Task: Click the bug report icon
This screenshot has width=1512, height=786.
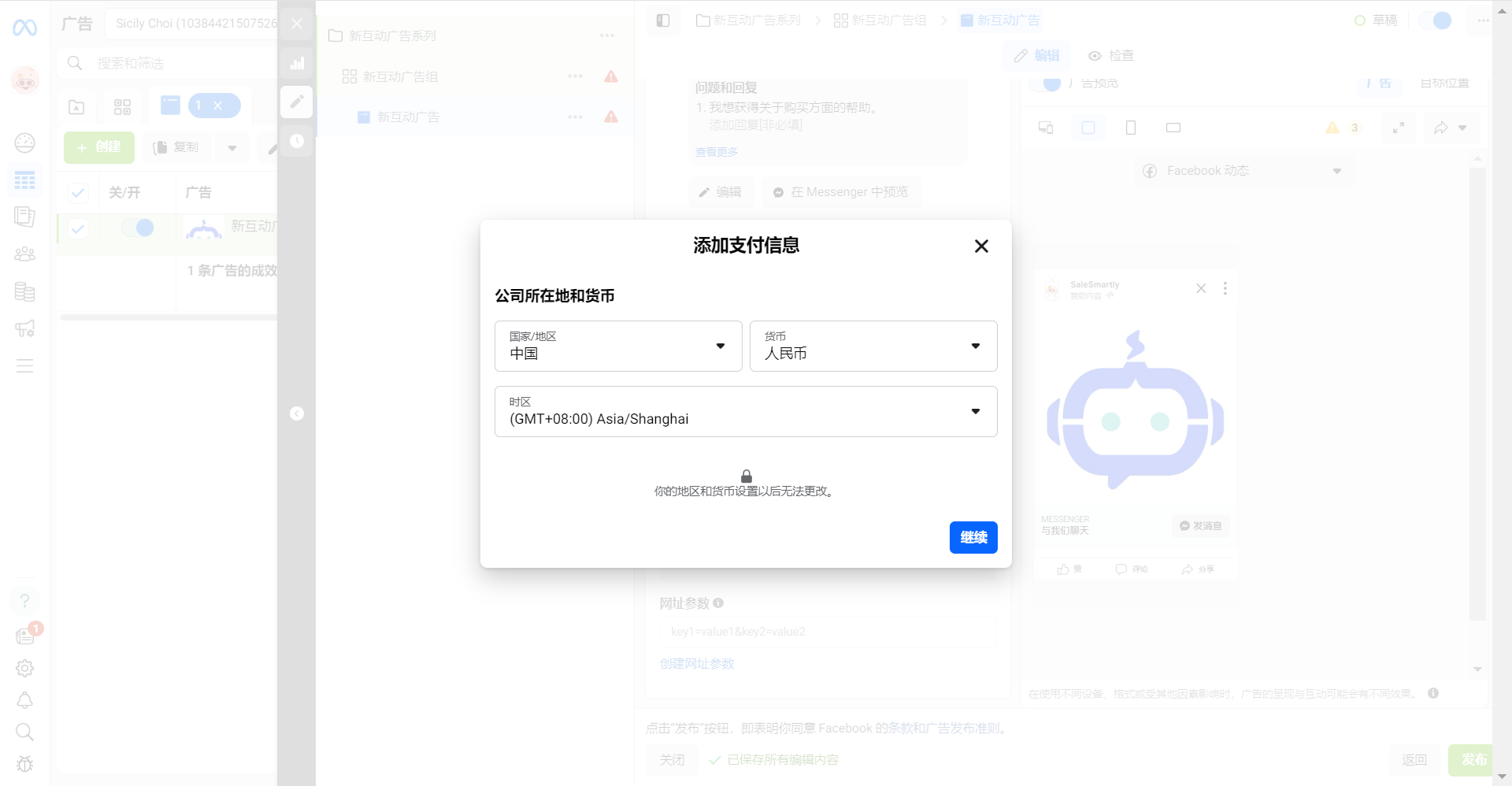Action: click(x=24, y=764)
